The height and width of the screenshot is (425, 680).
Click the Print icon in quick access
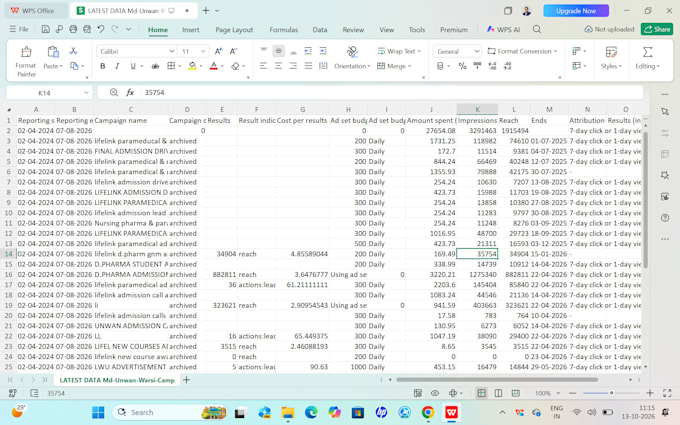click(x=73, y=29)
